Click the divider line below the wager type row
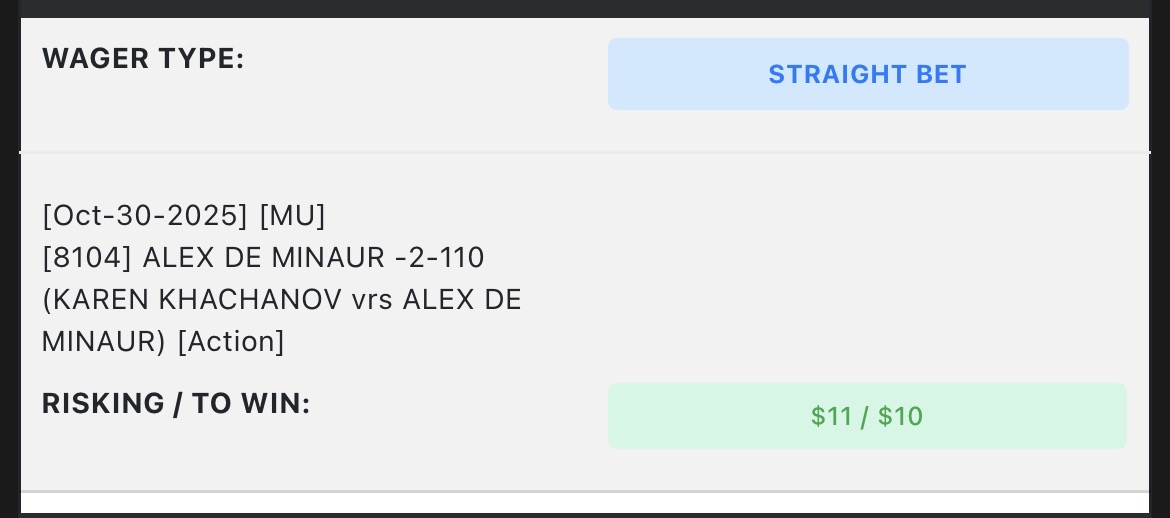 click(585, 152)
